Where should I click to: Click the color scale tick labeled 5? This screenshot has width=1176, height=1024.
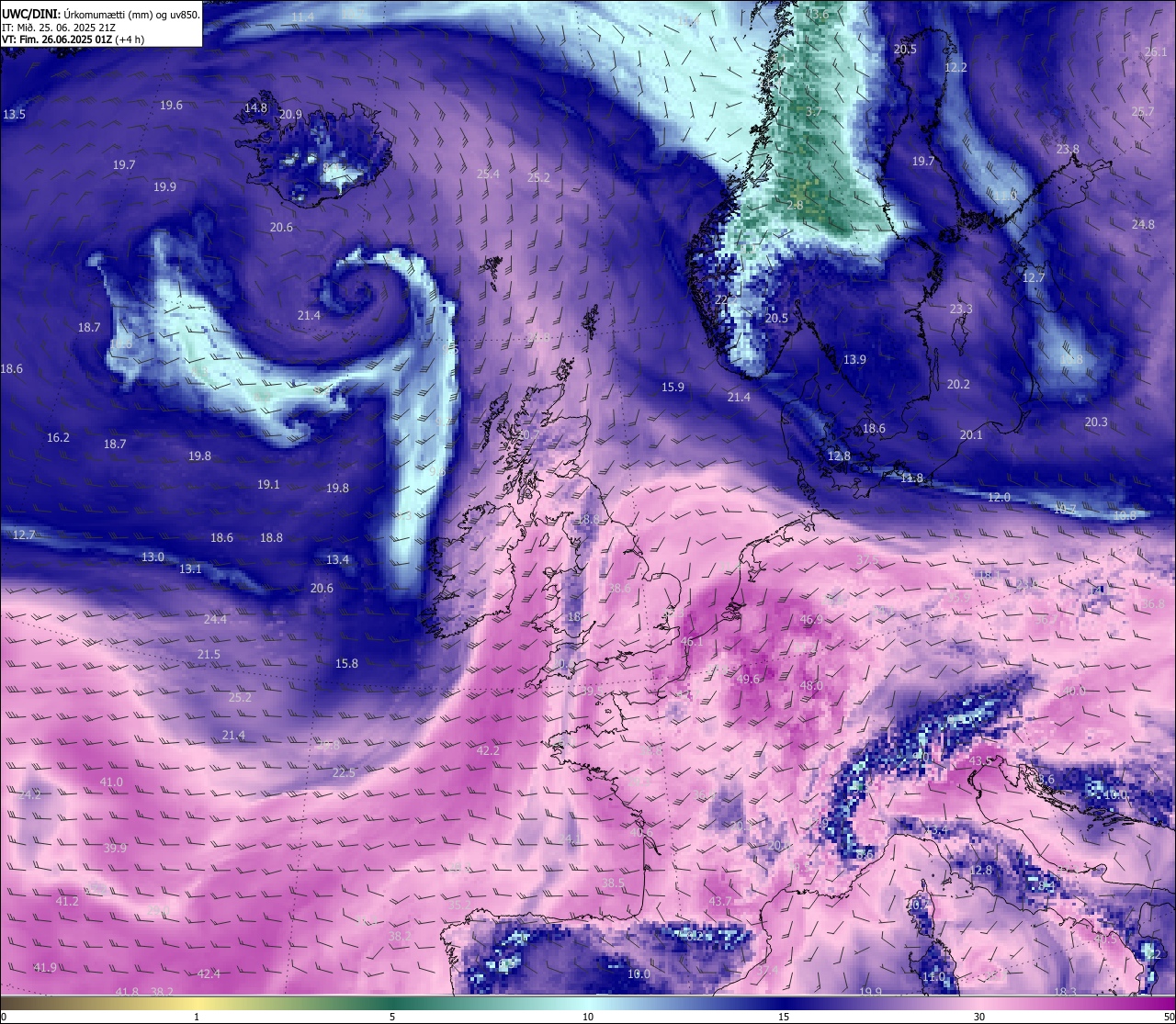pyautogui.click(x=392, y=1017)
